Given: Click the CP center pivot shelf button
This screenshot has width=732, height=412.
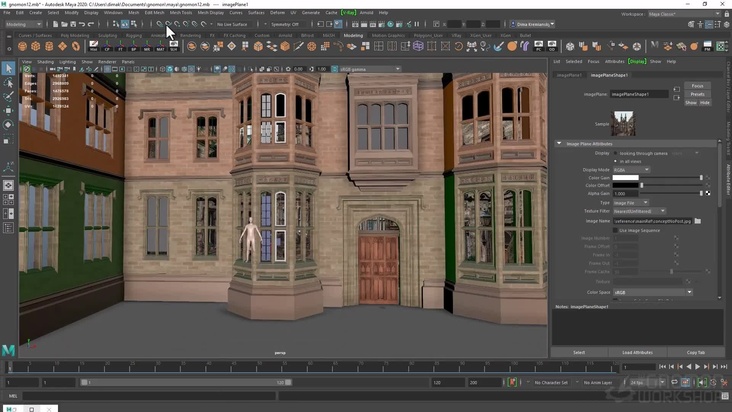Looking at the screenshot, I should pos(107,46).
